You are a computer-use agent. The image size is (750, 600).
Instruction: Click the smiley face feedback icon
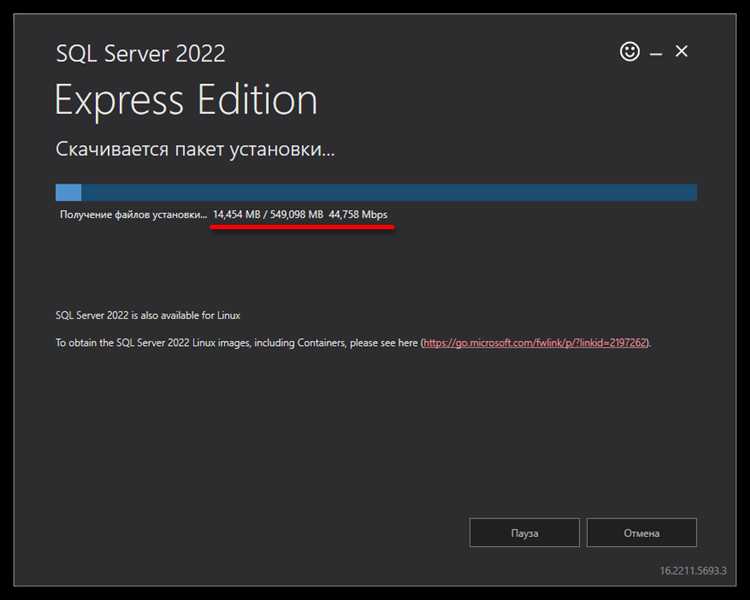click(x=629, y=51)
